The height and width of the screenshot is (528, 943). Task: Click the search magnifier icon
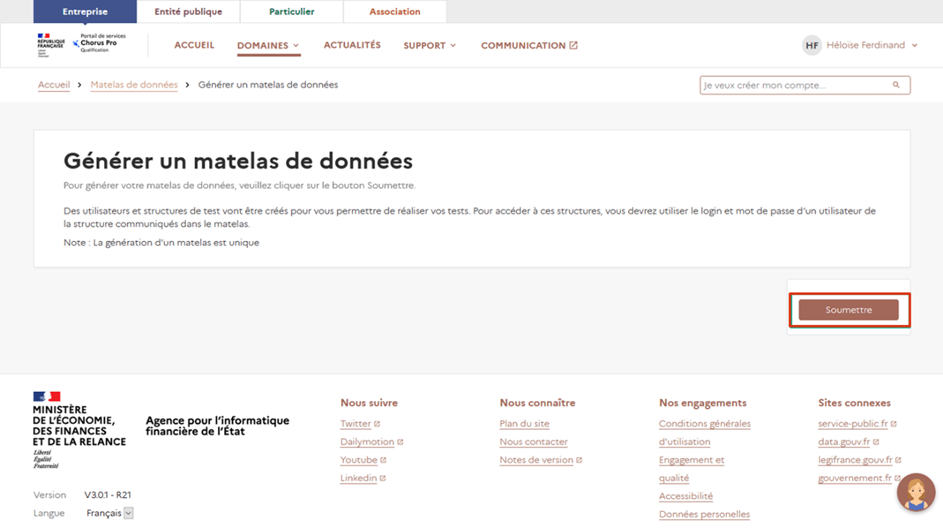click(897, 85)
